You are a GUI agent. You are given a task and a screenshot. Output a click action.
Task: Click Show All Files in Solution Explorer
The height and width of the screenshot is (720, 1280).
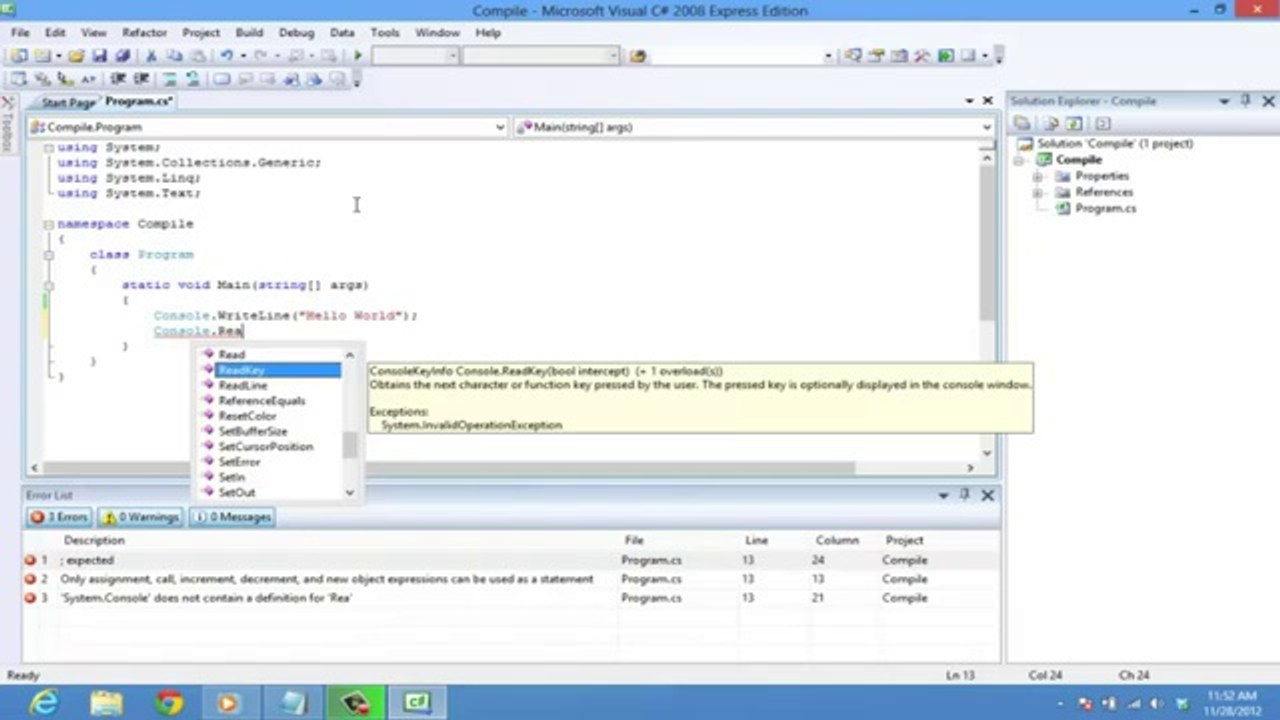pyautogui.click(x=1051, y=123)
